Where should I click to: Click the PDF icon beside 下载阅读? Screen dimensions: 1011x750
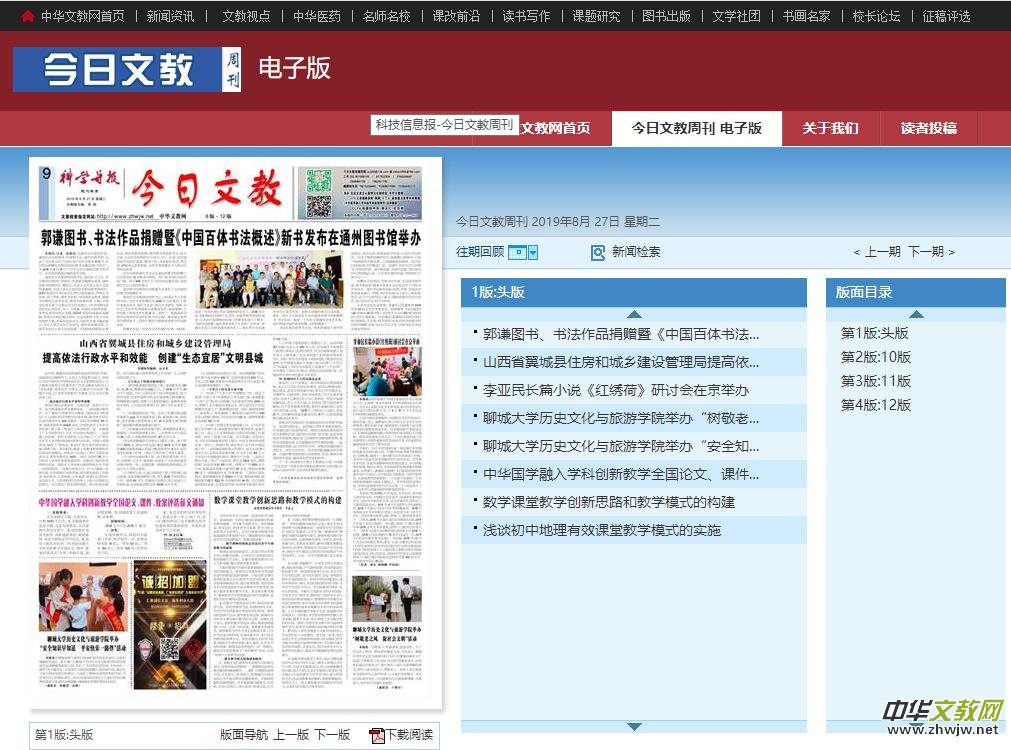376,735
